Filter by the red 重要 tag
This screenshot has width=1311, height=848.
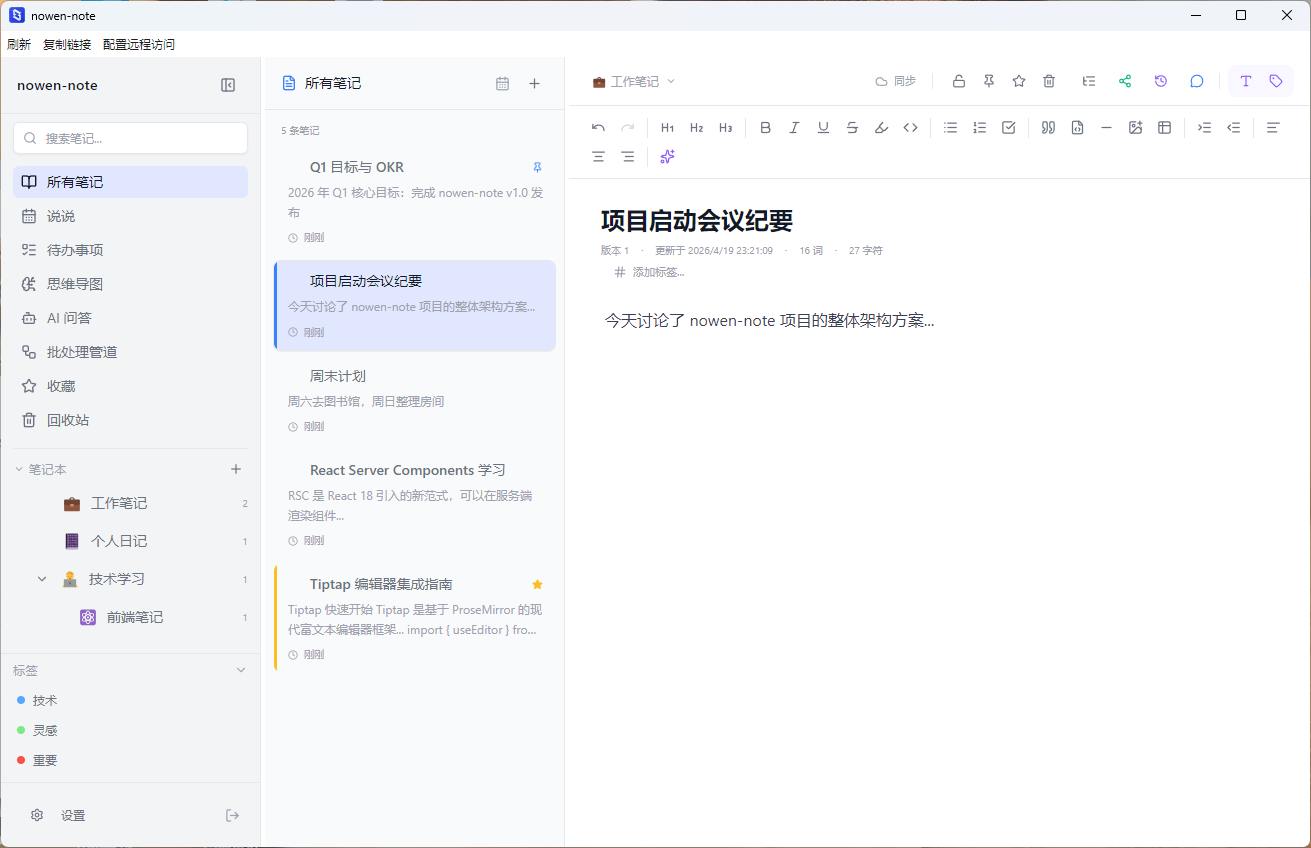click(38, 760)
